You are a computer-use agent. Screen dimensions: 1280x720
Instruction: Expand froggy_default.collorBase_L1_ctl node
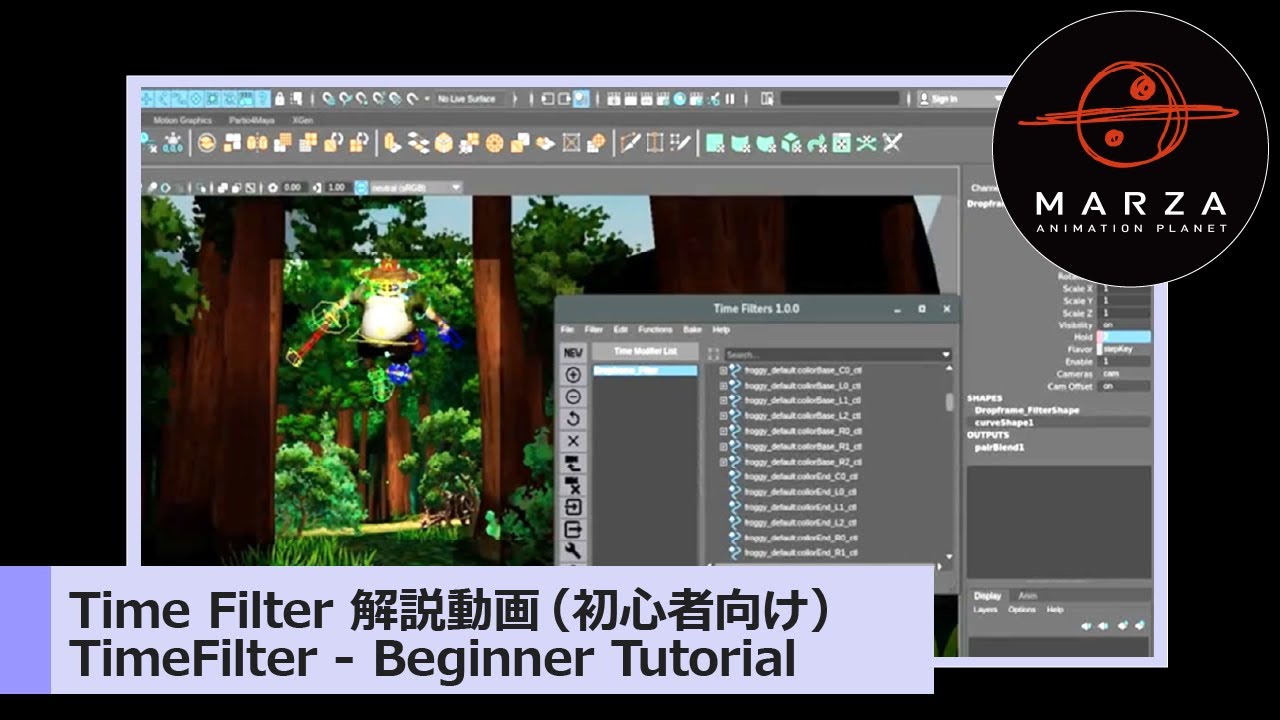pyautogui.click(x=724, y=400)
